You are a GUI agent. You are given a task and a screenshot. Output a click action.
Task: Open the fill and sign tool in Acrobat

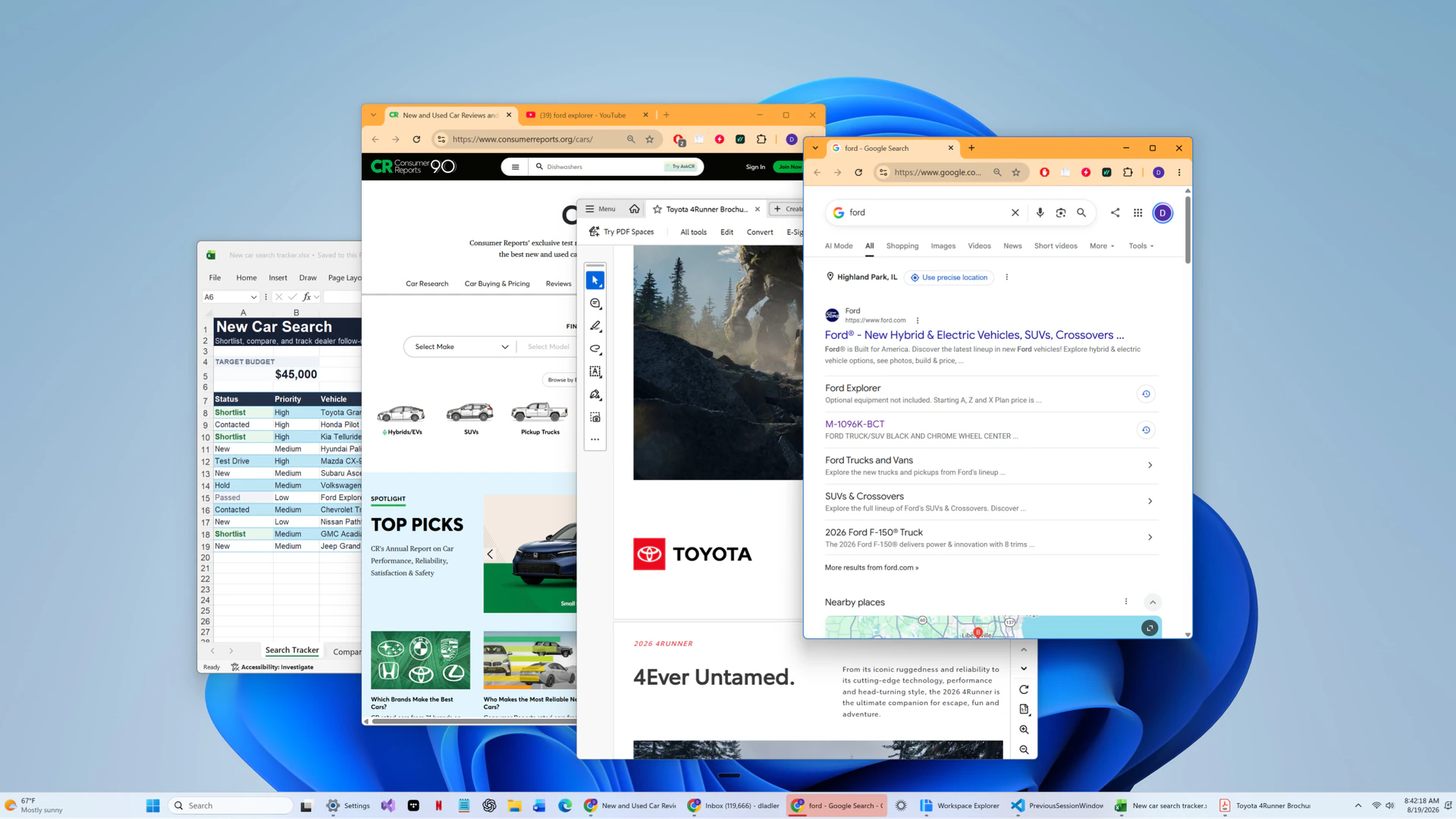click(595, 394)
